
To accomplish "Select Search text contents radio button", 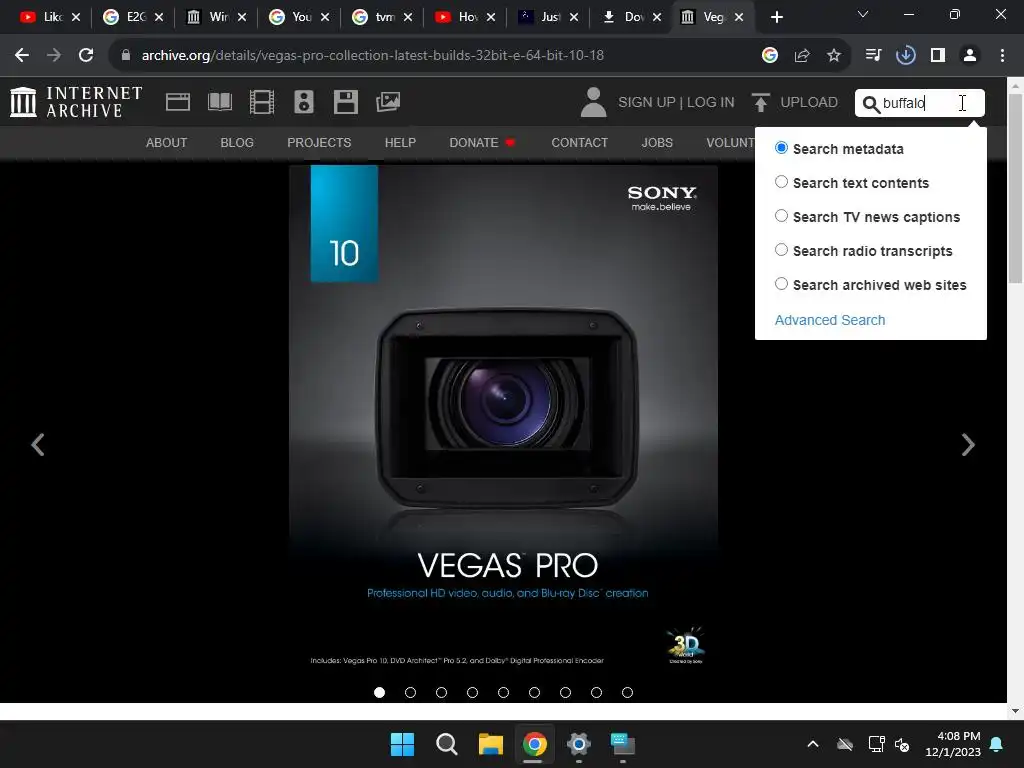I will coord(781,182).
